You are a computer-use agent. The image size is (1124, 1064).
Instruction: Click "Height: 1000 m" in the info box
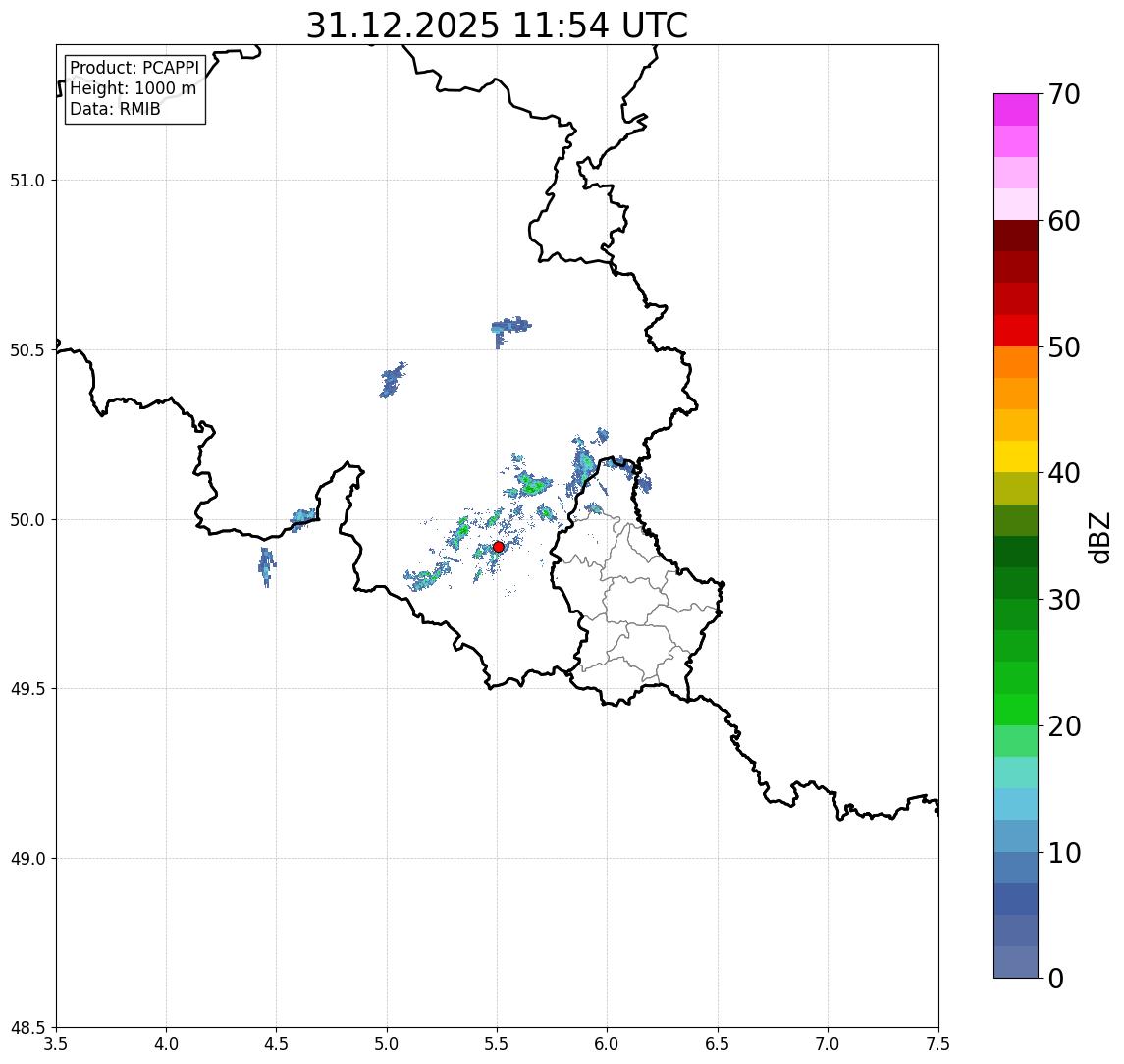click(x=133, y=88)
